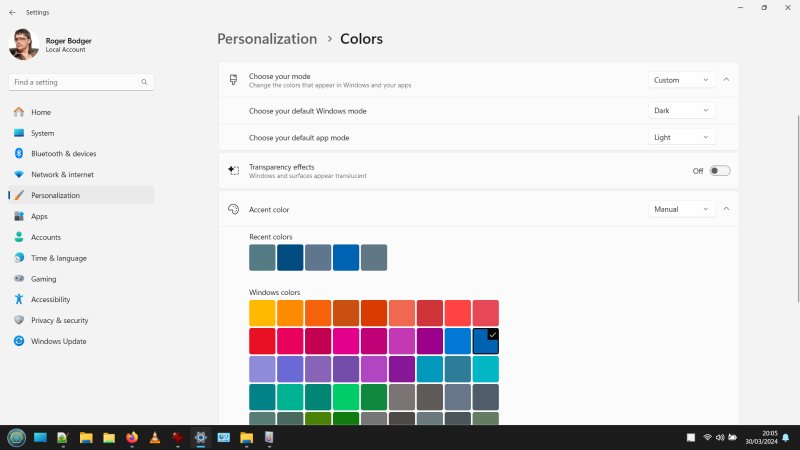Open Network & internet settings
Image resolution: width=800 pixels, height=450 pixels.
[81, 174]
